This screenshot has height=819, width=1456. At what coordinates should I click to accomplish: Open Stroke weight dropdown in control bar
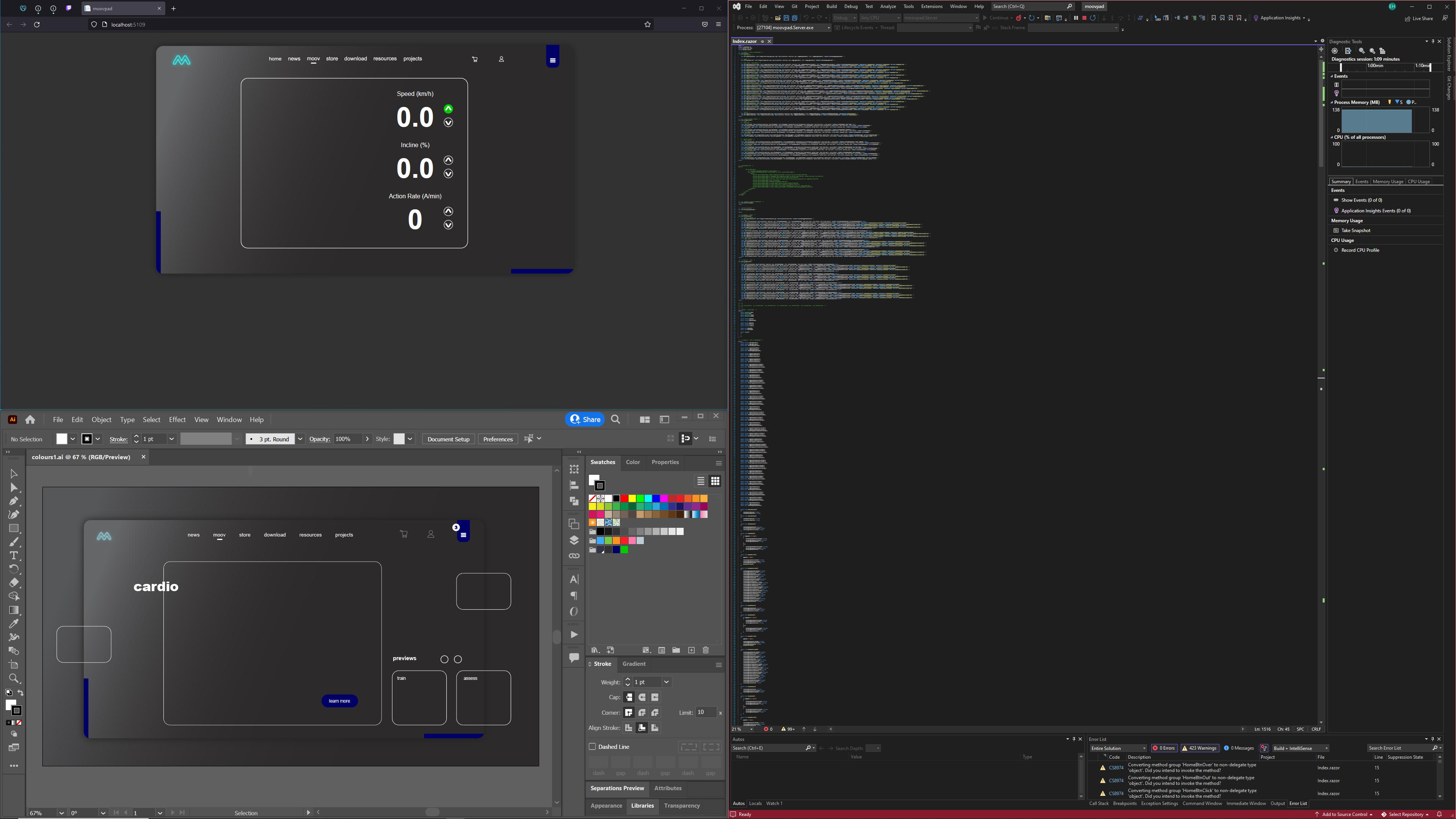point(171,439)
